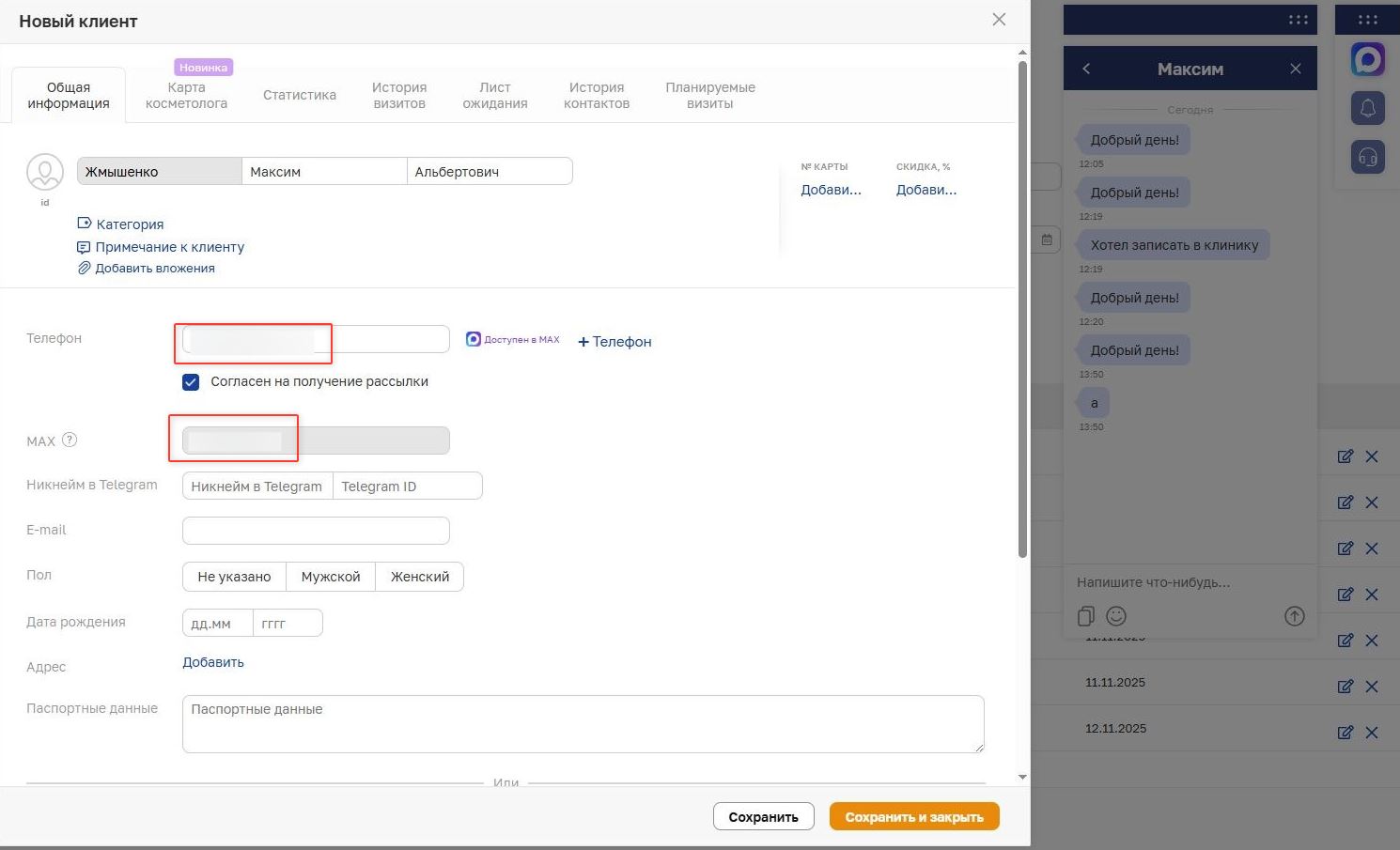
Task: Open the emoji picker in chat
Action: click(x=1116, y=616)
